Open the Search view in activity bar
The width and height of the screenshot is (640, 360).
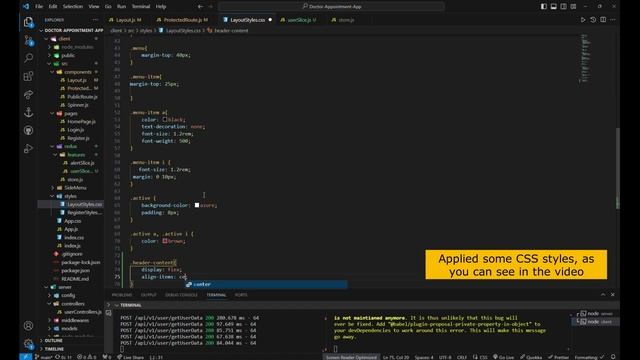29,58
